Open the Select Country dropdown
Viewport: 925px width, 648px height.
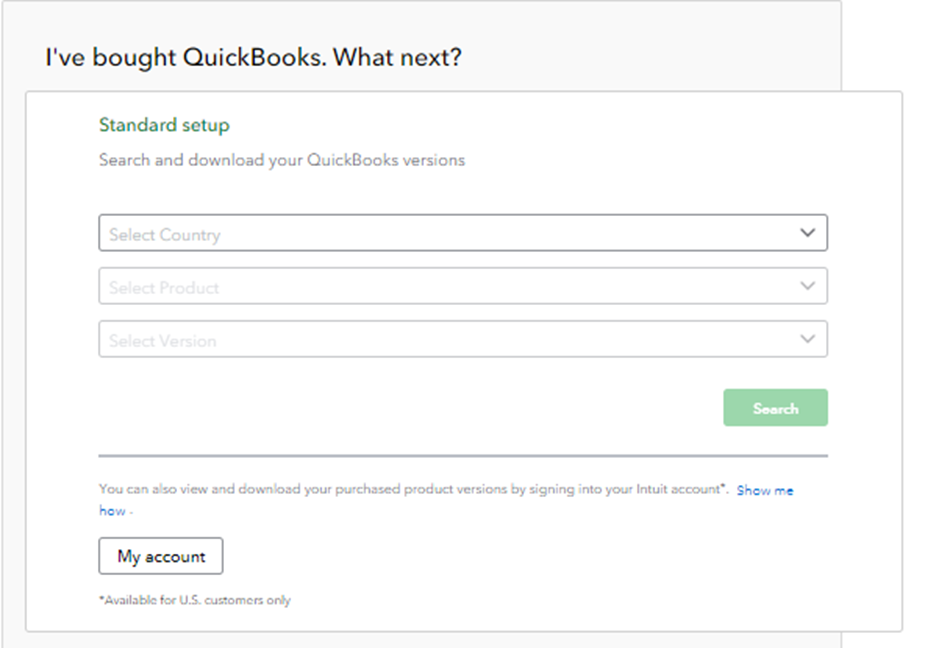coord(462,233)
